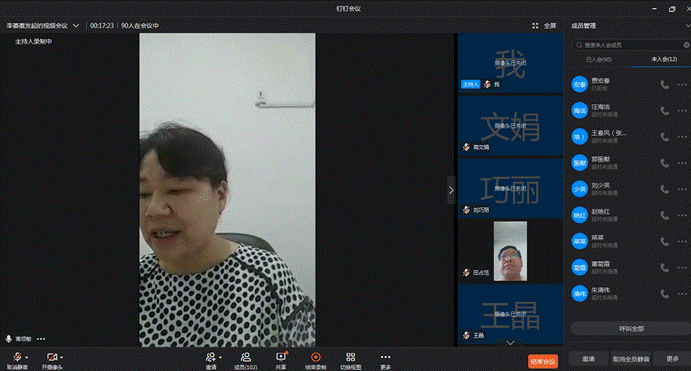Call 郭振献 with phone icon

pos(665,163)
